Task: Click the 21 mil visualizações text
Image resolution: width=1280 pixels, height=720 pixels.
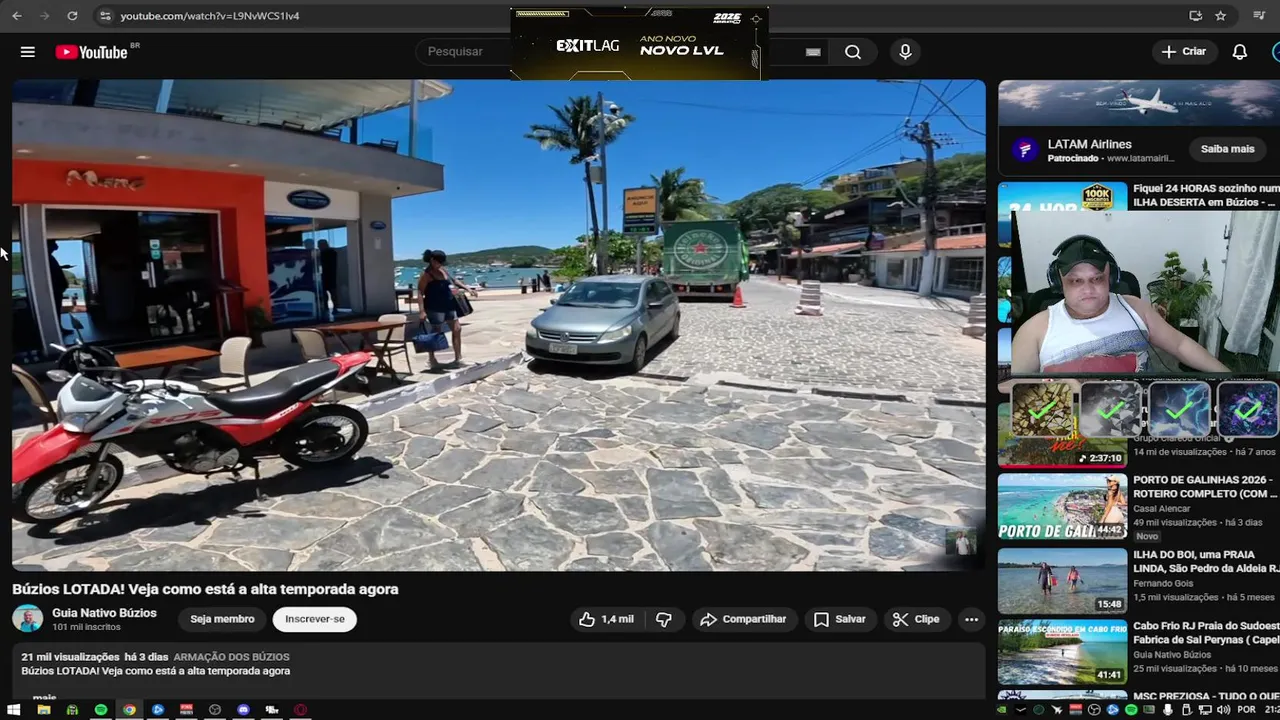Action: click(x=70, y=657)
